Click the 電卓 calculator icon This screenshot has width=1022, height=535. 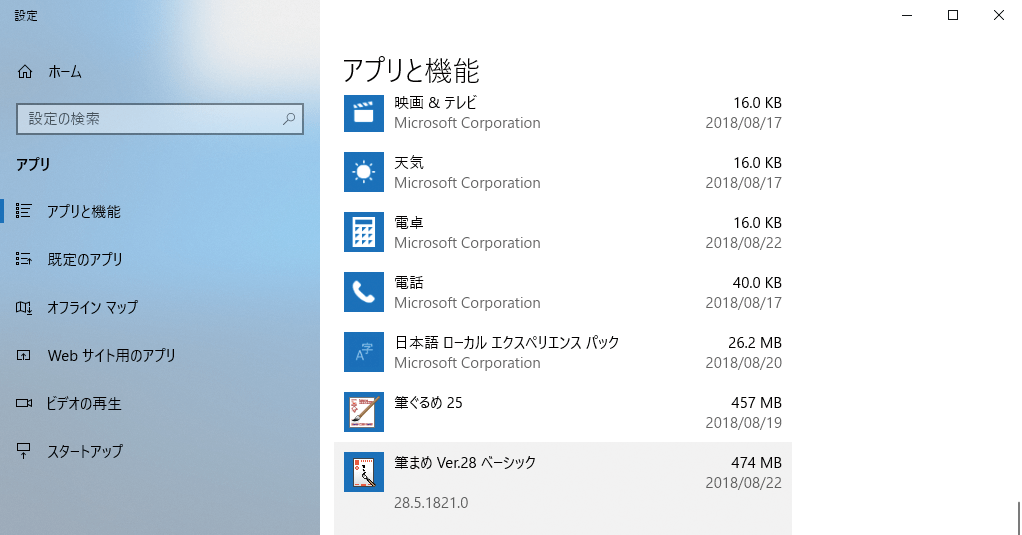(x=364, y=232)
